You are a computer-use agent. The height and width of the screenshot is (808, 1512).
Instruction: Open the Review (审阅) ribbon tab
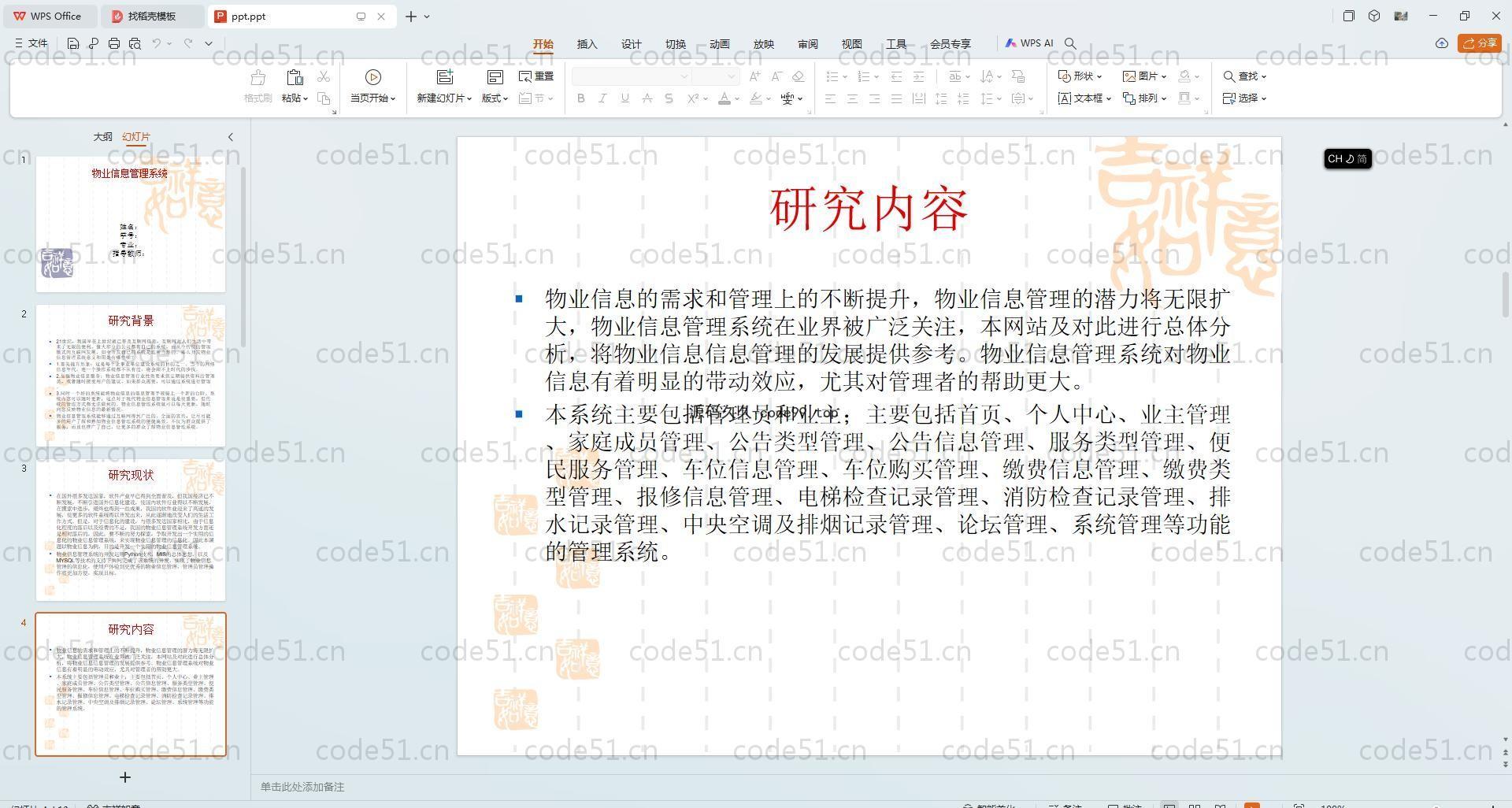coord(808,44)
